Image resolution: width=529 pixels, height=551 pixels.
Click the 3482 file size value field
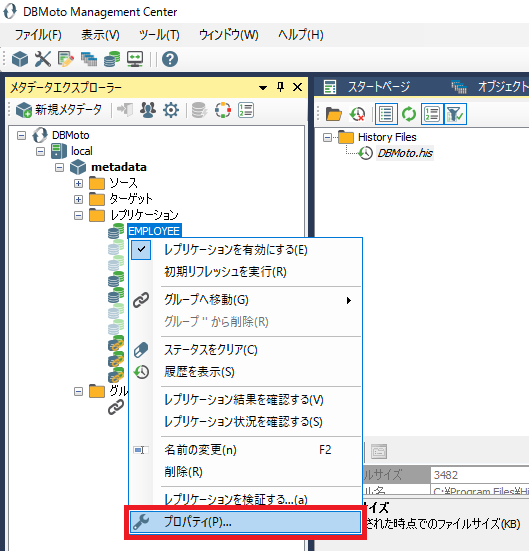(x=480, y=475)
